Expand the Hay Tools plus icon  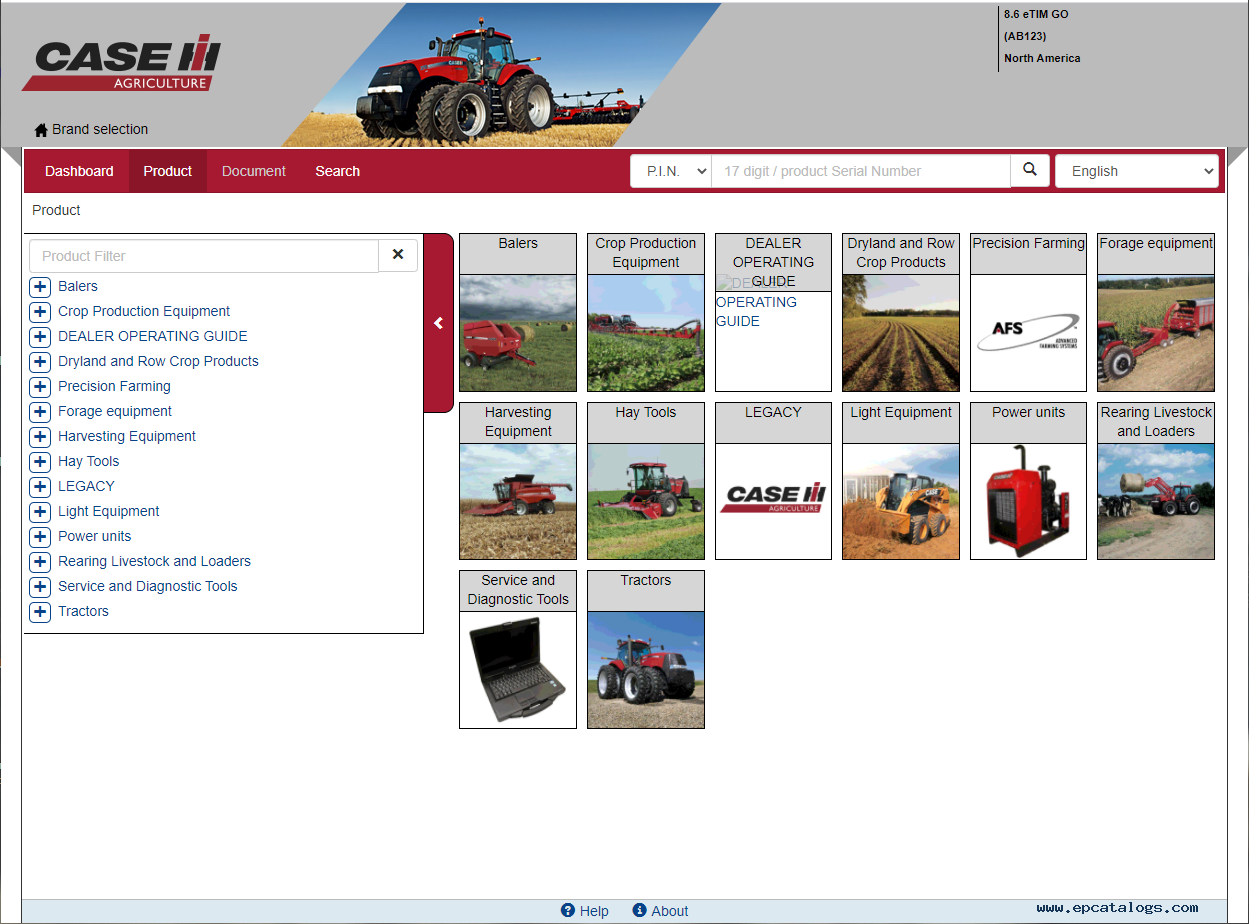tap(40, 461)
